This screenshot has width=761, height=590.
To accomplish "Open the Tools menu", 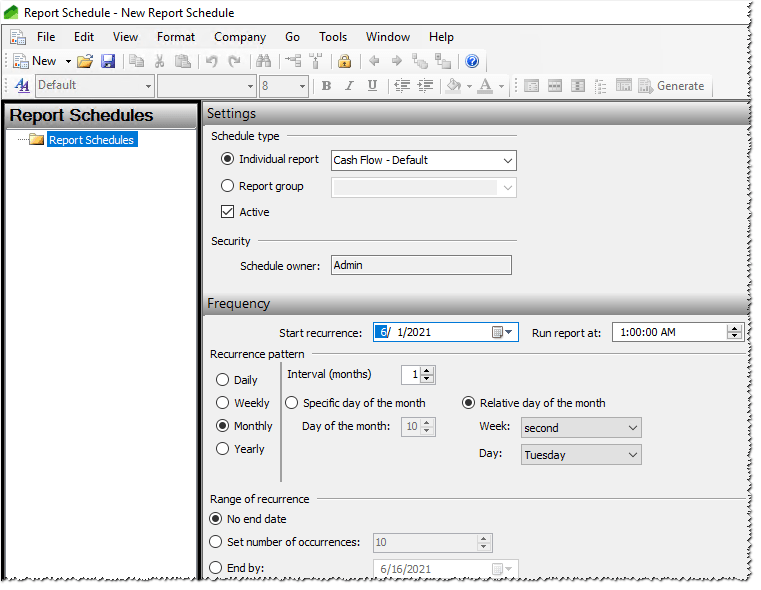I will (x=333, y=37).
